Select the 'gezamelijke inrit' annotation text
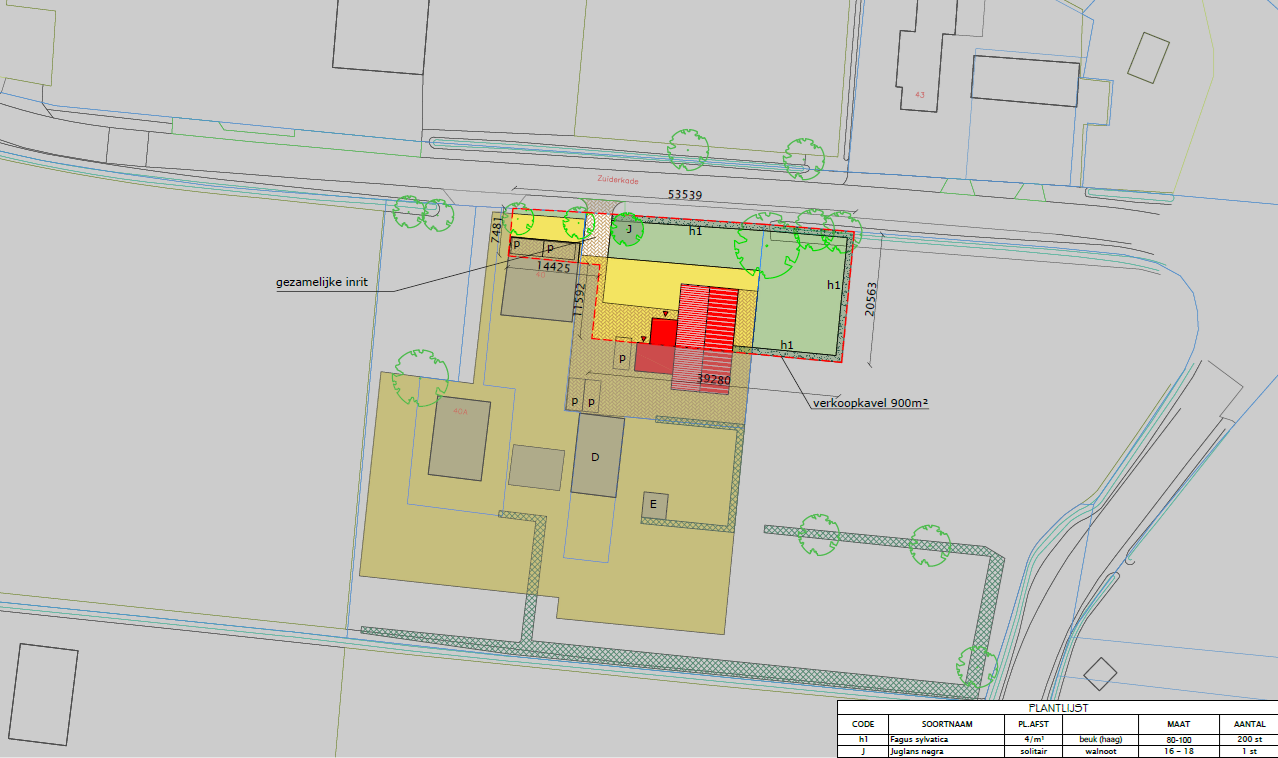 click(x=322, y=282)
